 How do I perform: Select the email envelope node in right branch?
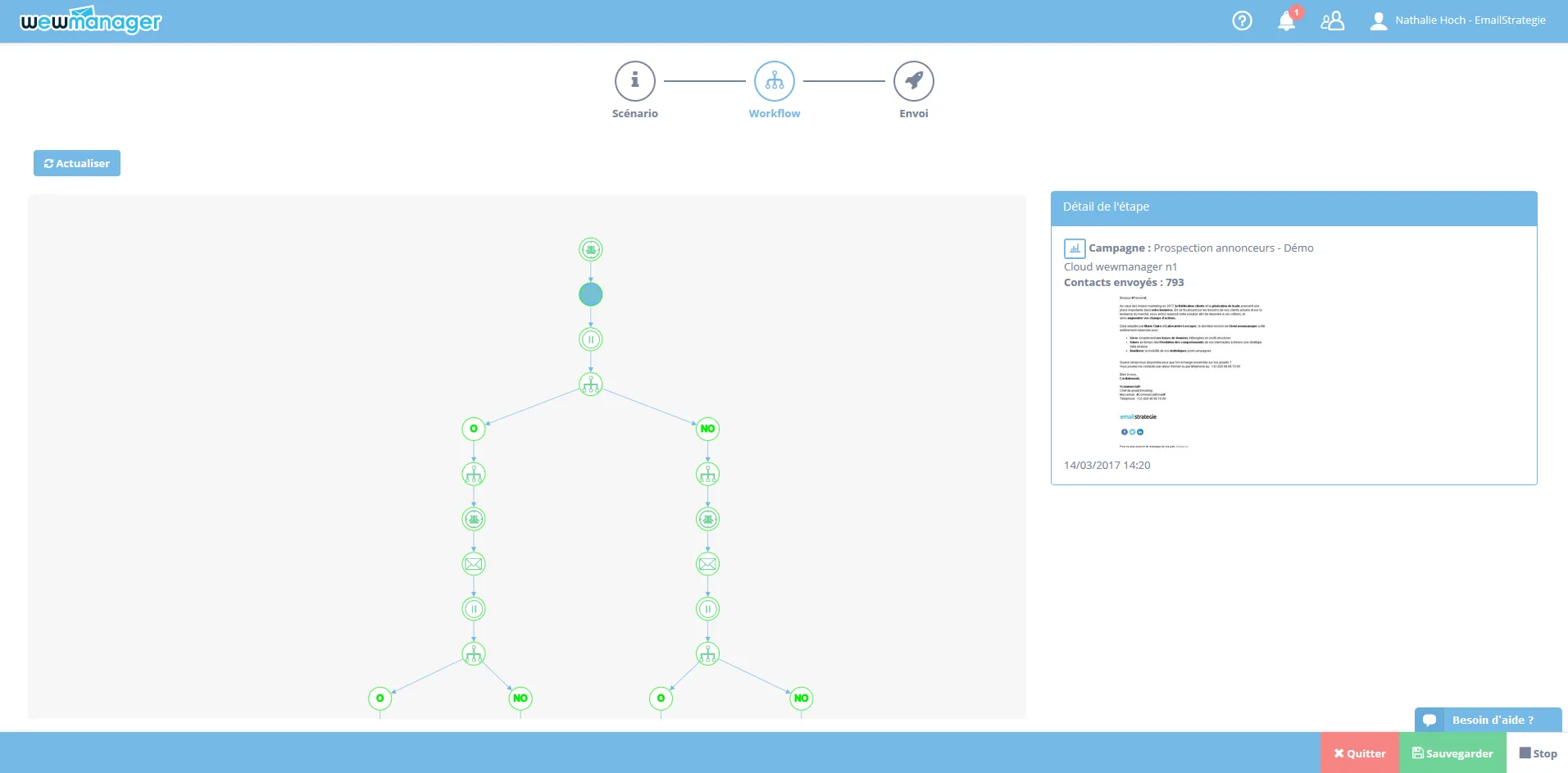click(708, 564)
